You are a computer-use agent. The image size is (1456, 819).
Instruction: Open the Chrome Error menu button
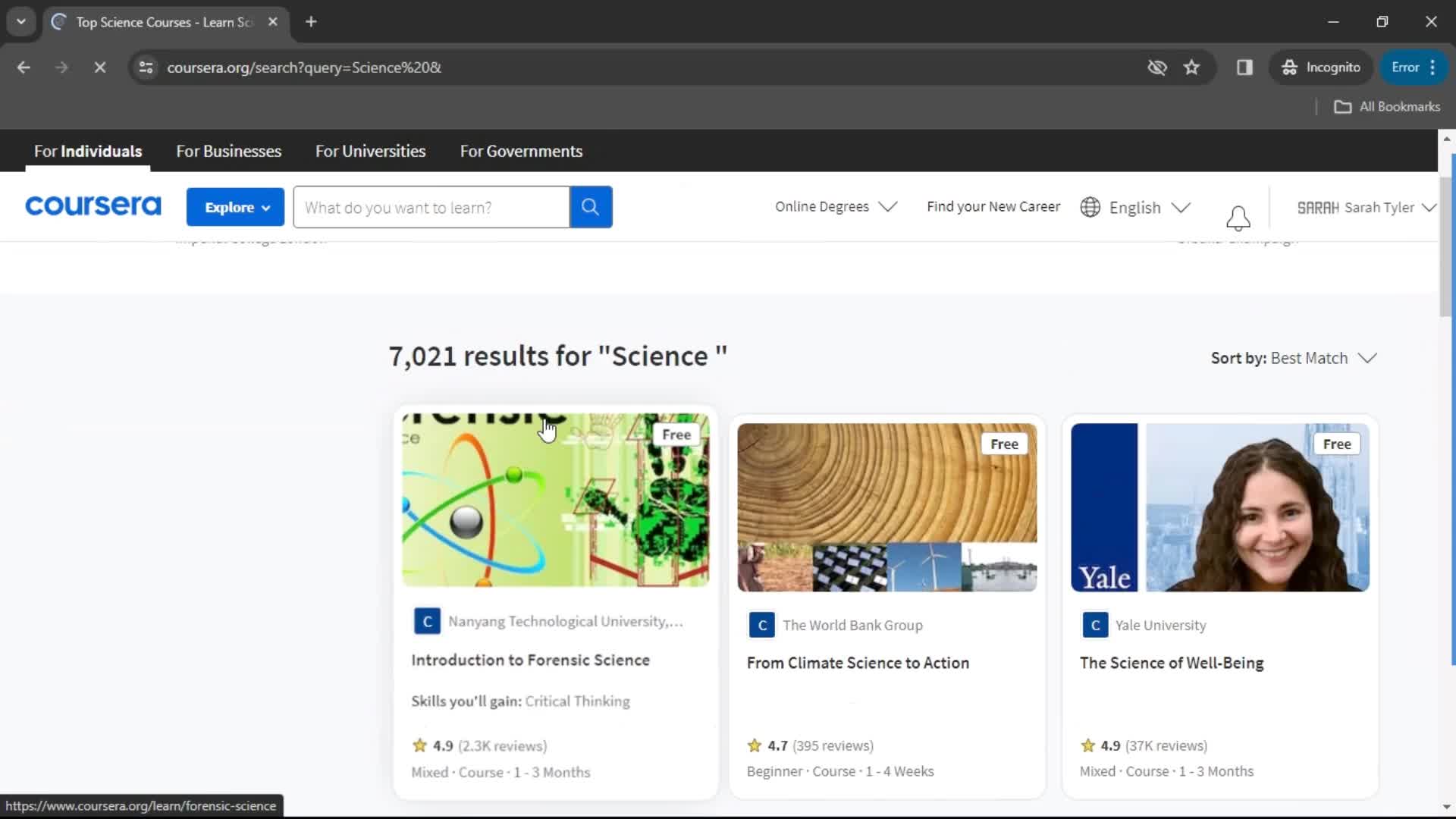[1414, 67]
